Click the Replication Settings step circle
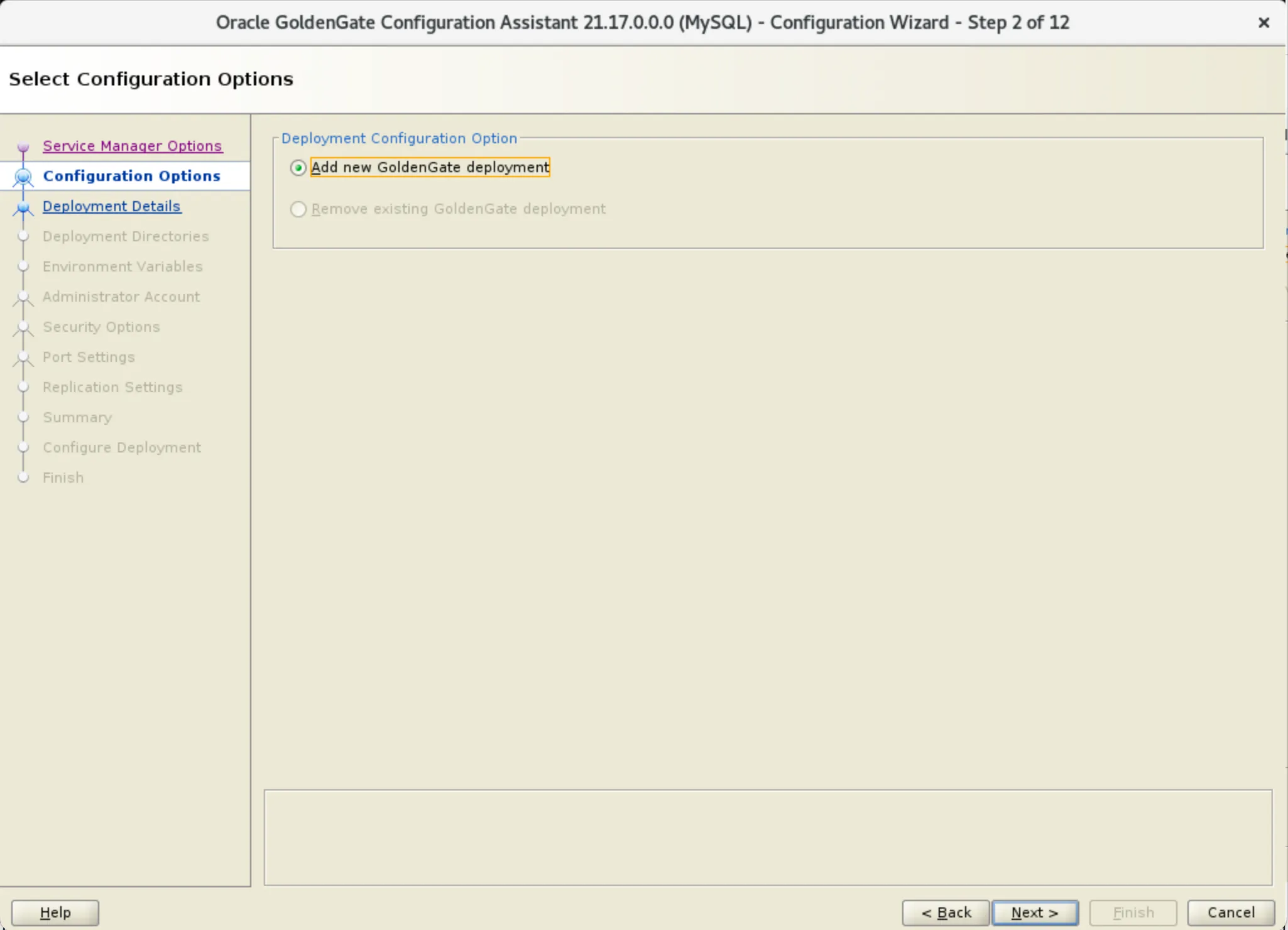1288x930 pixels. (23, 388)
